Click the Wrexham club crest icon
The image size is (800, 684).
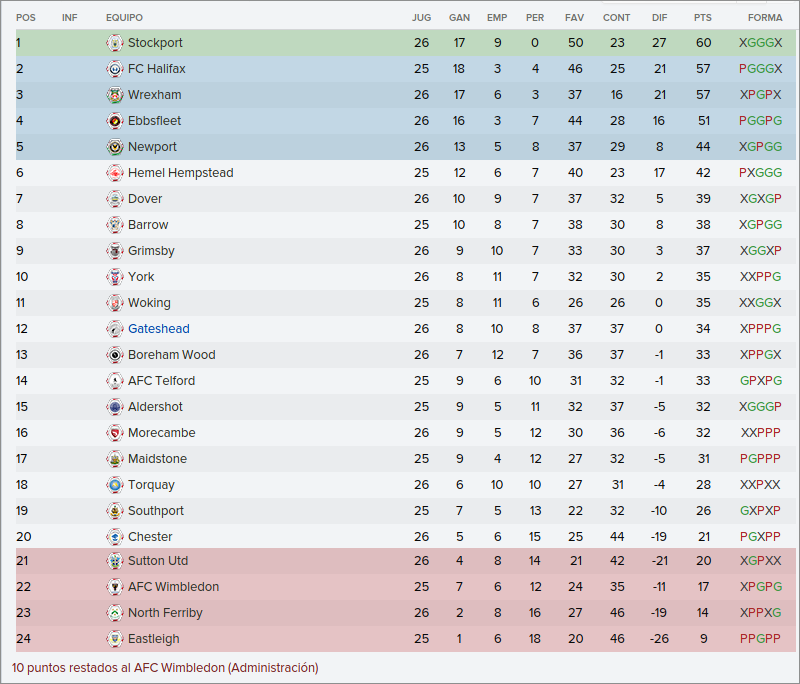click(115, 95)
